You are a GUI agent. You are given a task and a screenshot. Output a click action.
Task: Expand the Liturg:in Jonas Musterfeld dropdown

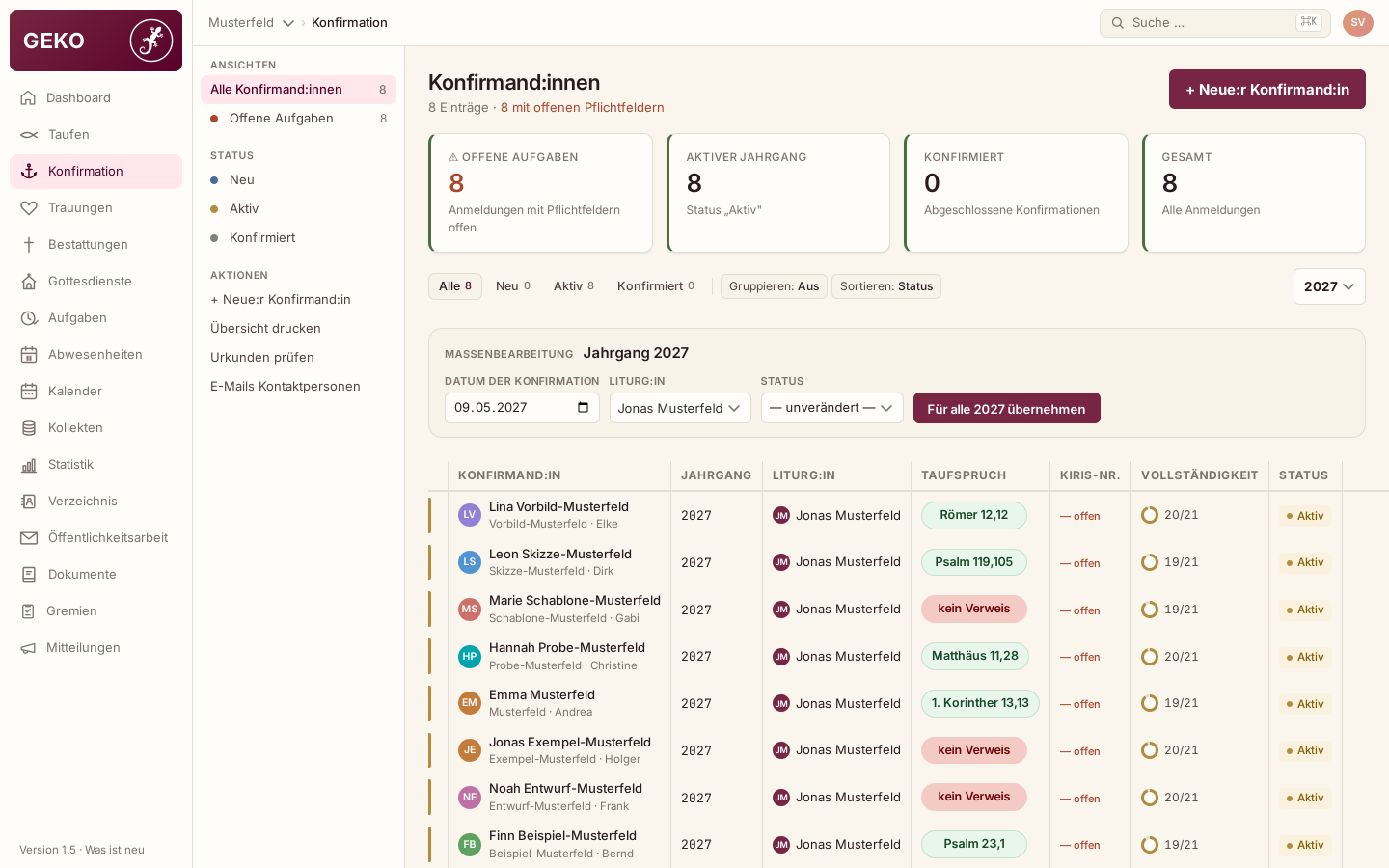click(x=680, y=408)
